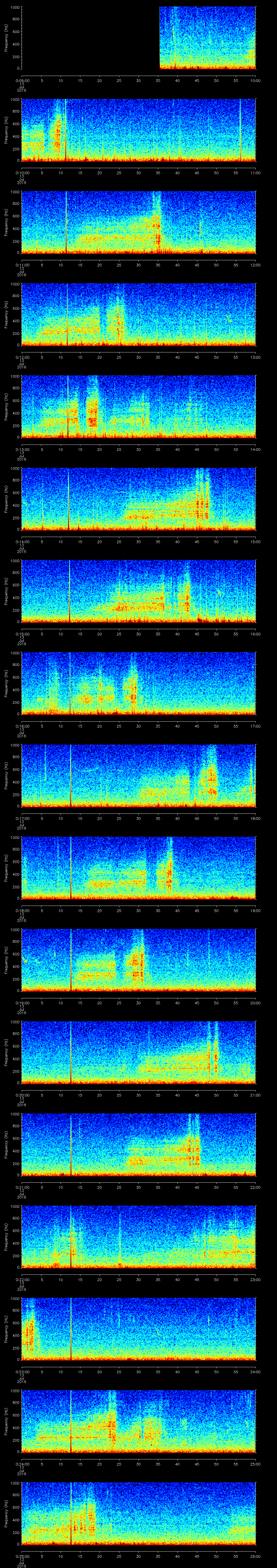Open the spectrogram panel starting at 0:19:00
The image size is (277, 1568).
[139, 960]
